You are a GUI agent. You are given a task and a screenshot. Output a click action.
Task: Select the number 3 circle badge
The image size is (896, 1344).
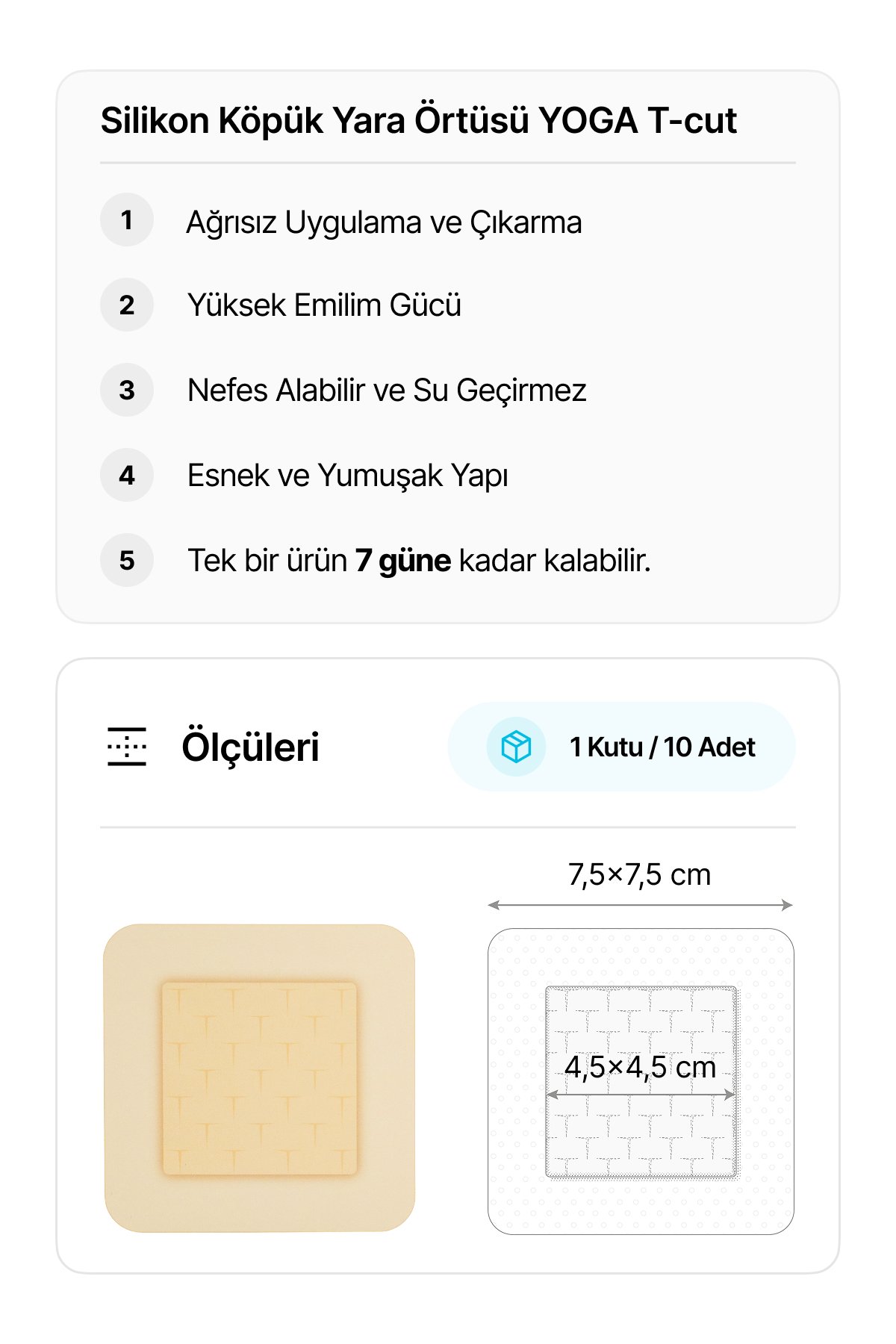point(127,390)
